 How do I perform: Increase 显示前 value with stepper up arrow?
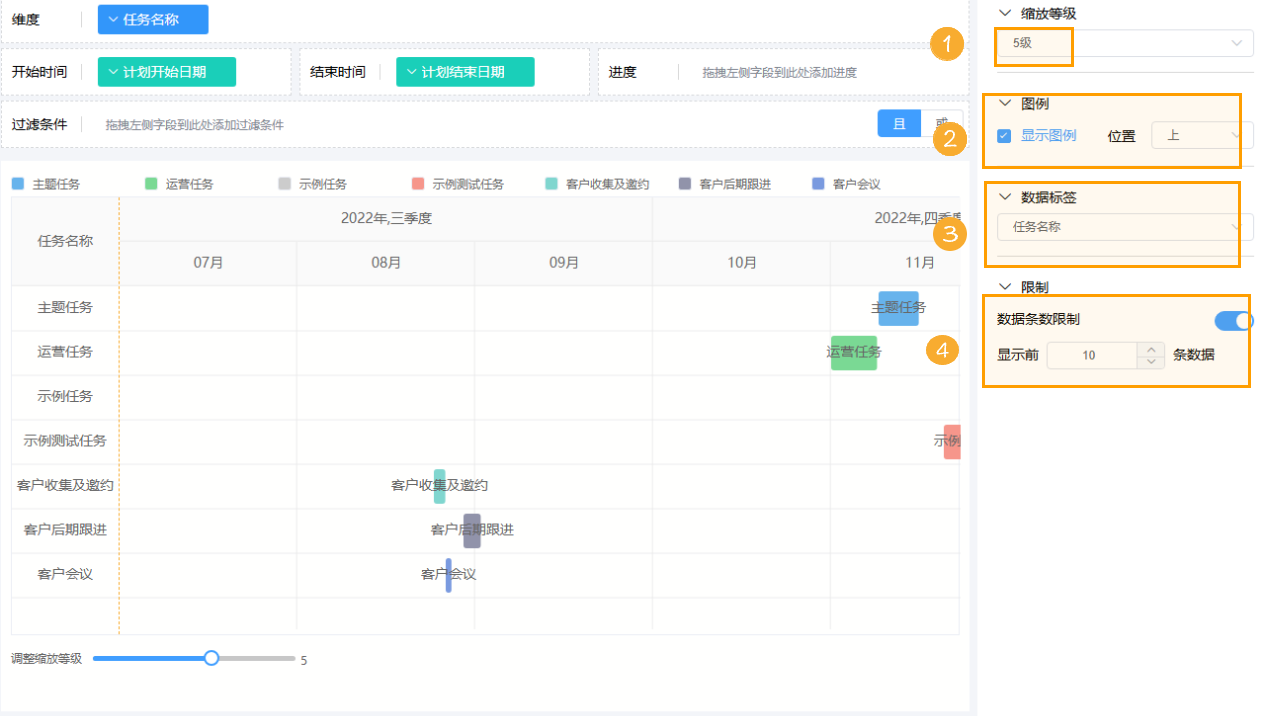click(x=1150, y=350)
